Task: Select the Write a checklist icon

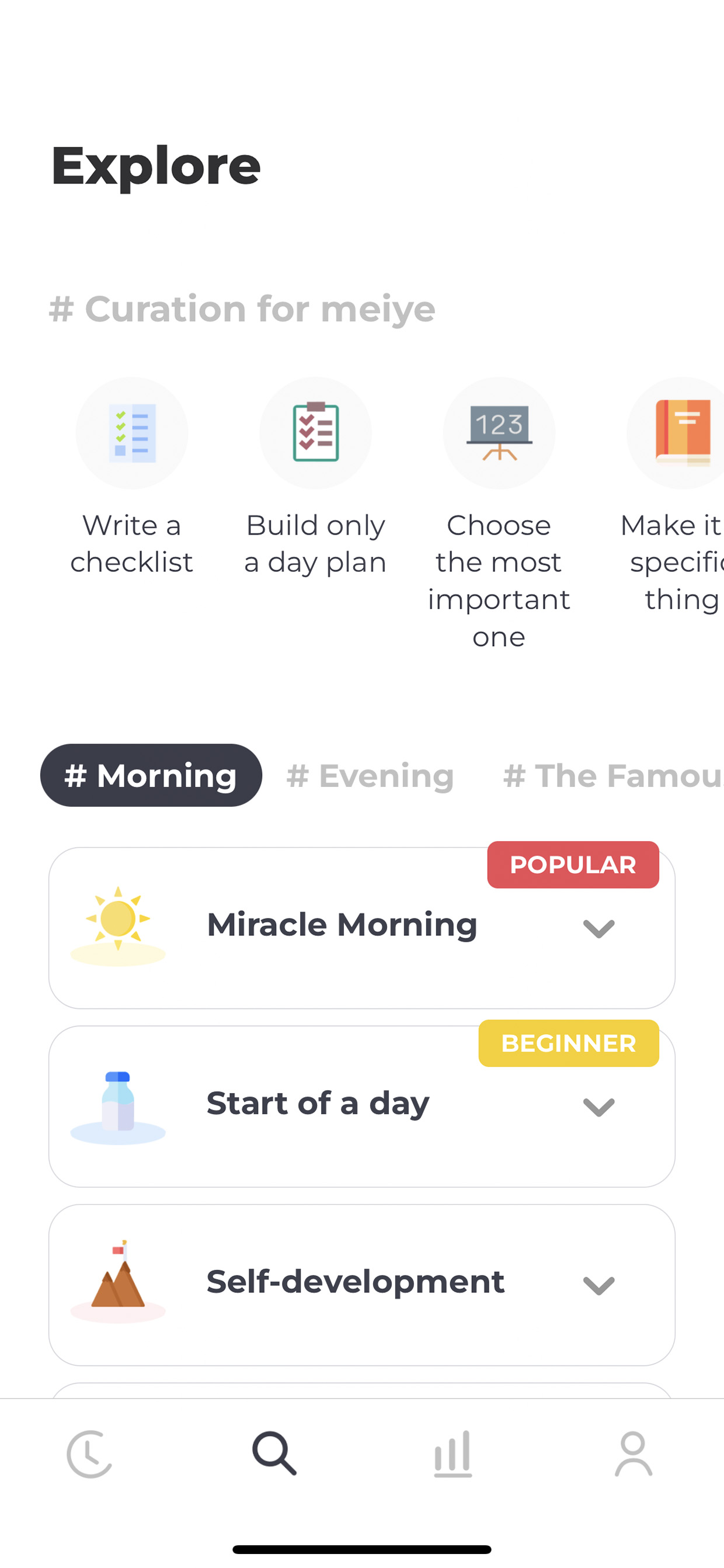Action: 132,433
